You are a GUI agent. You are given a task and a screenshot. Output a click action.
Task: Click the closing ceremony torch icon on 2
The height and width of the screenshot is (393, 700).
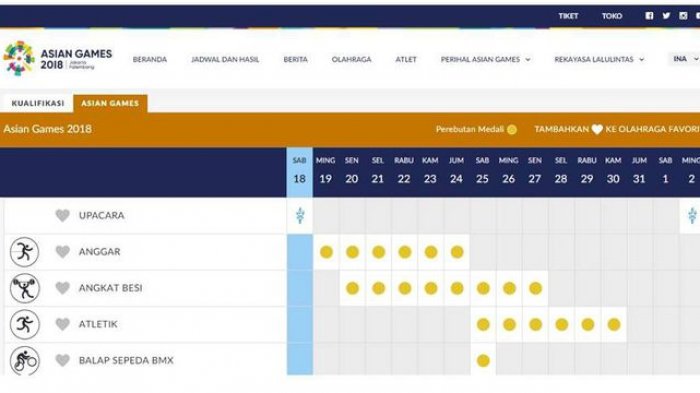click(x=692, y=215)
